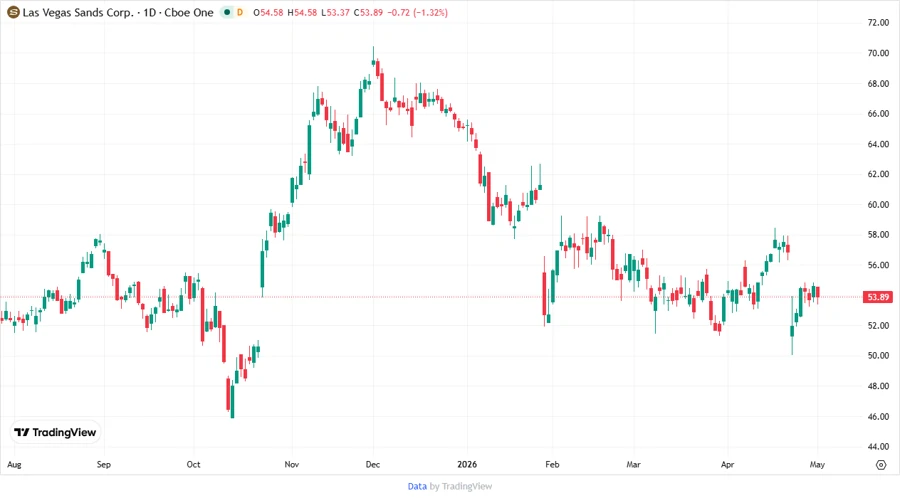The image size is (900, 498).
Task: Click the 70.00 price axis label
Action: coord(878,53)
